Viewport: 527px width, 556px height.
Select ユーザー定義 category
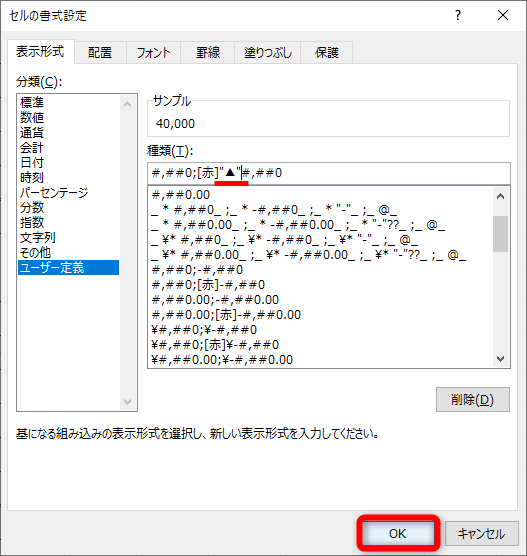(x=68, y=267)
